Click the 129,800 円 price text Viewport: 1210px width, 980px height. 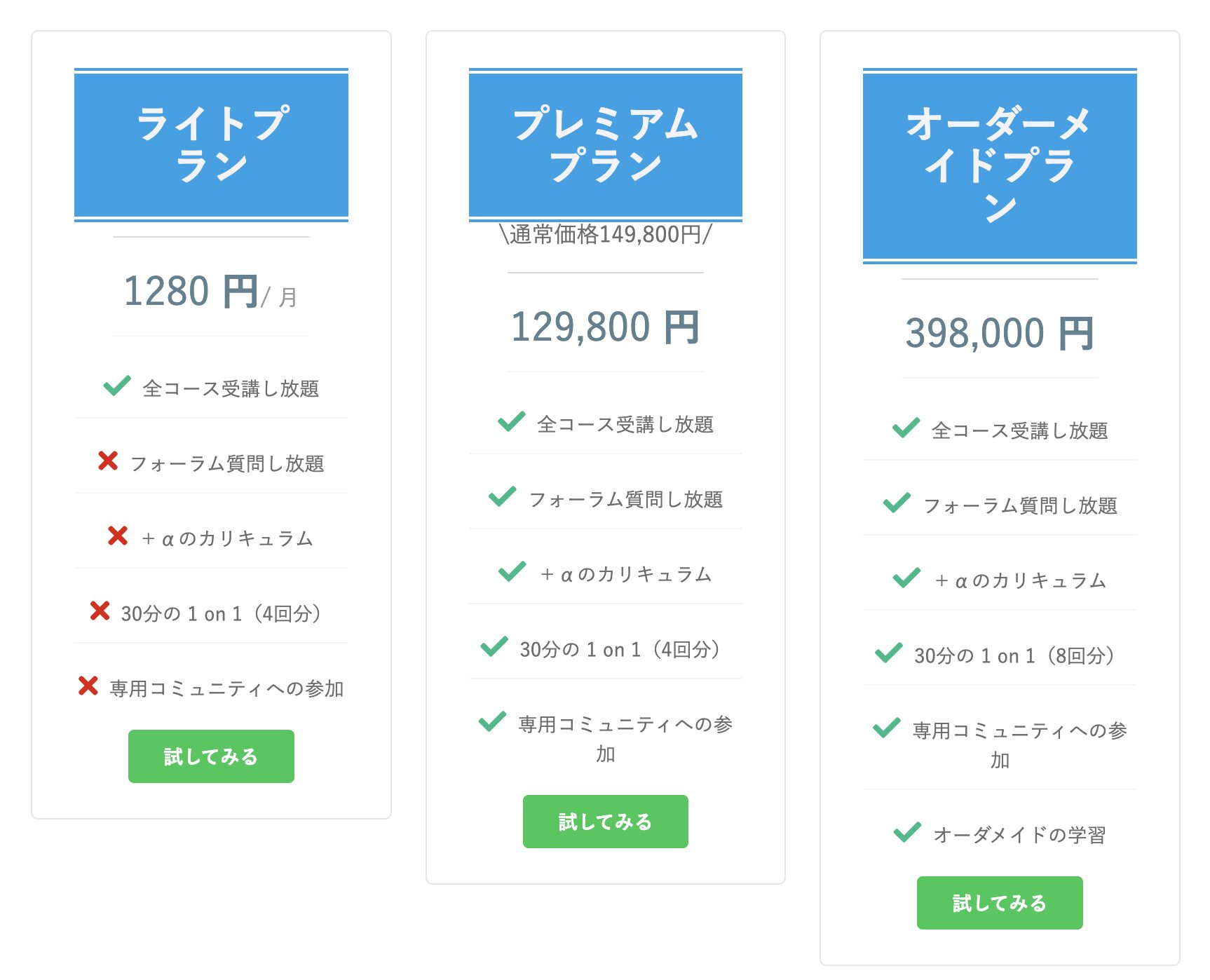click(606, 327)
